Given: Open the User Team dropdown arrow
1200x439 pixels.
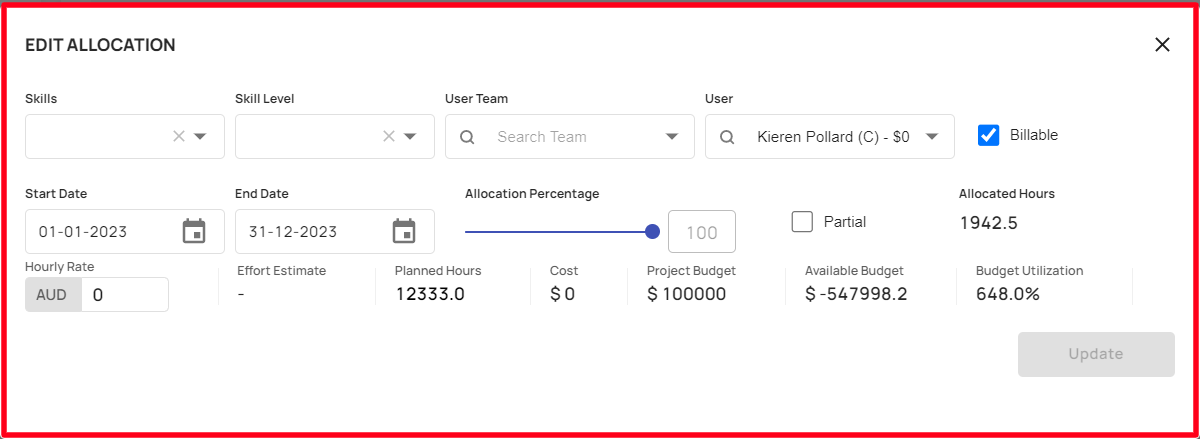Looking at the screenshot, I should point(671,137).
